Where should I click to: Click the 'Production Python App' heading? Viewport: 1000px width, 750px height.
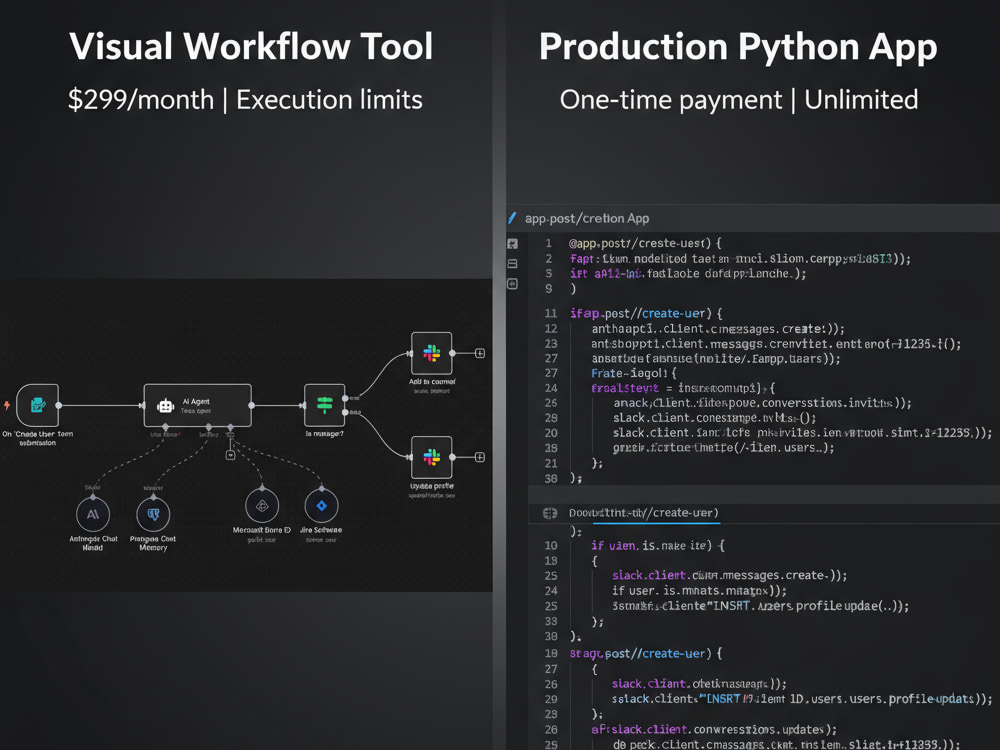click(x=738, y=48)
